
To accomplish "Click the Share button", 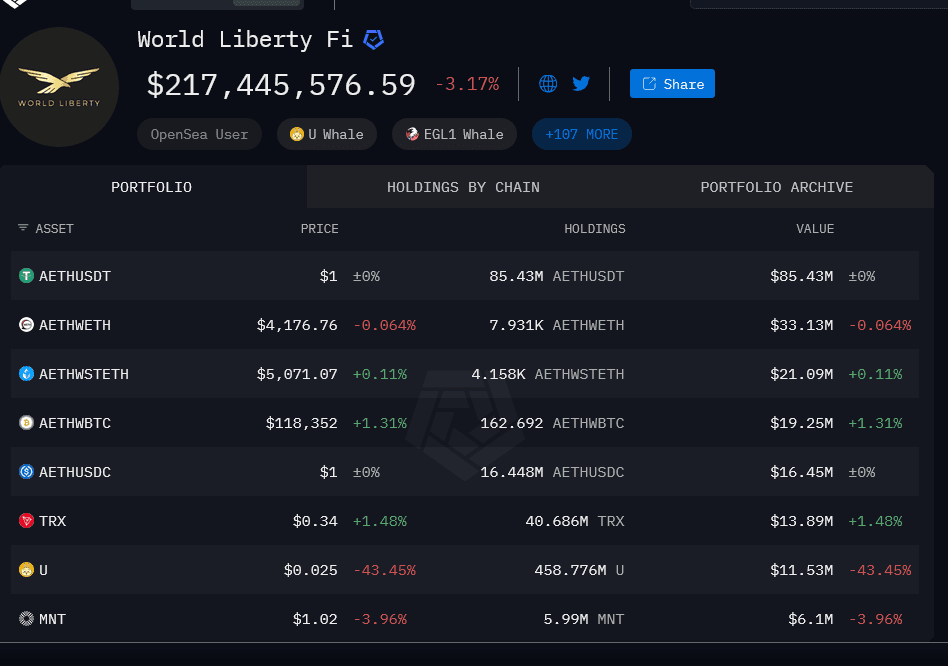I will pos(672,83).
